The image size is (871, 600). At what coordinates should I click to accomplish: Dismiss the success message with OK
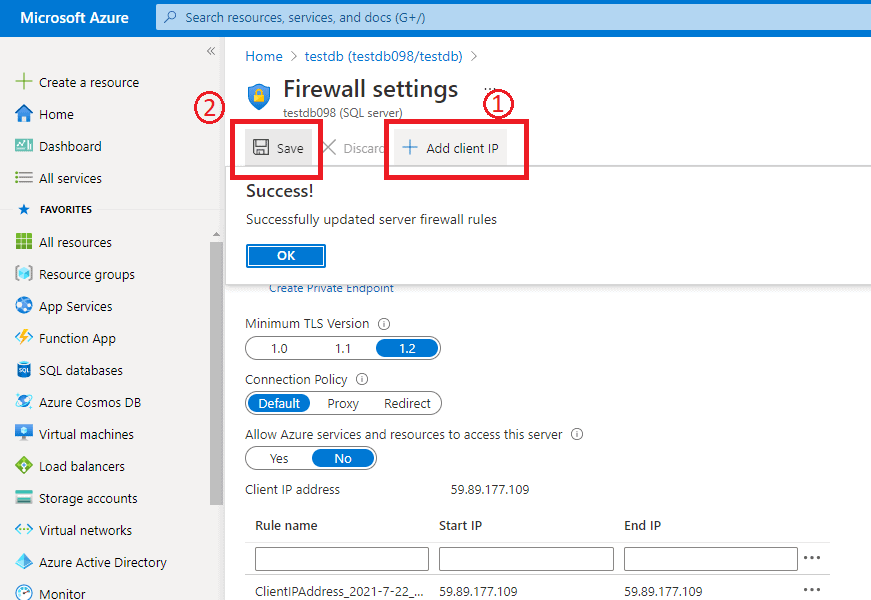(285, 255)
